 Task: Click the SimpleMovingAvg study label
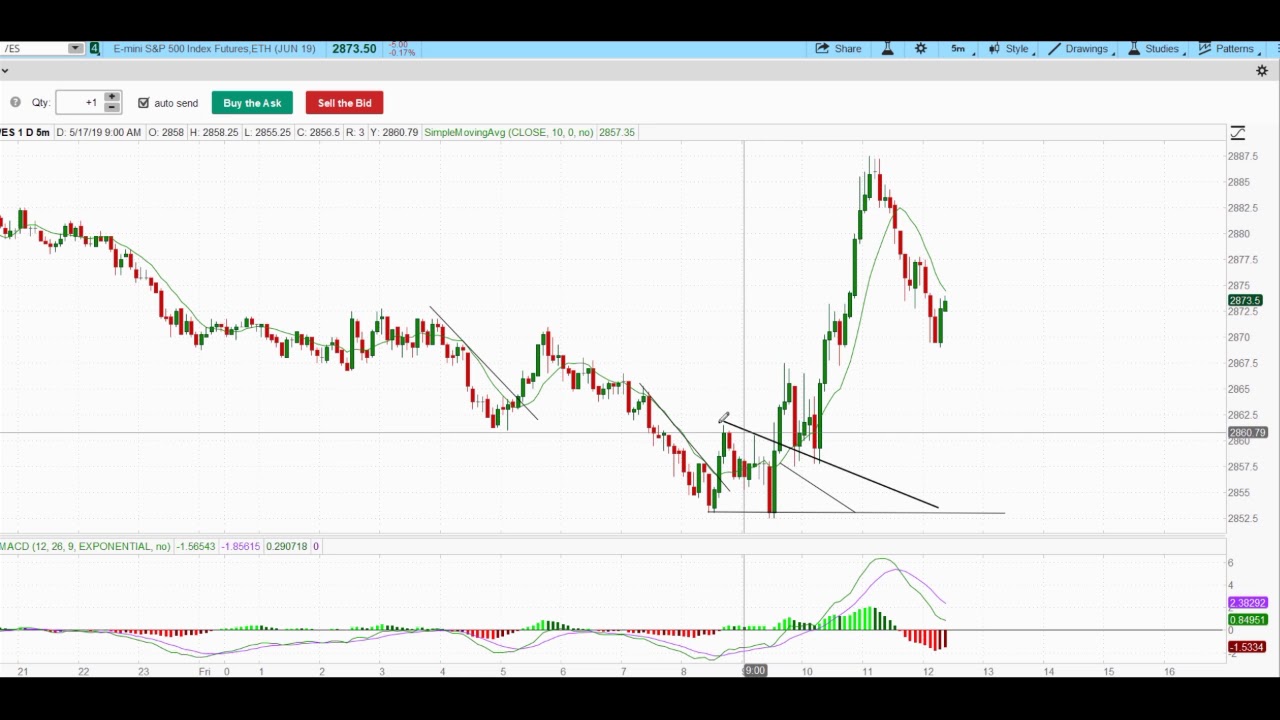point(508,132)
